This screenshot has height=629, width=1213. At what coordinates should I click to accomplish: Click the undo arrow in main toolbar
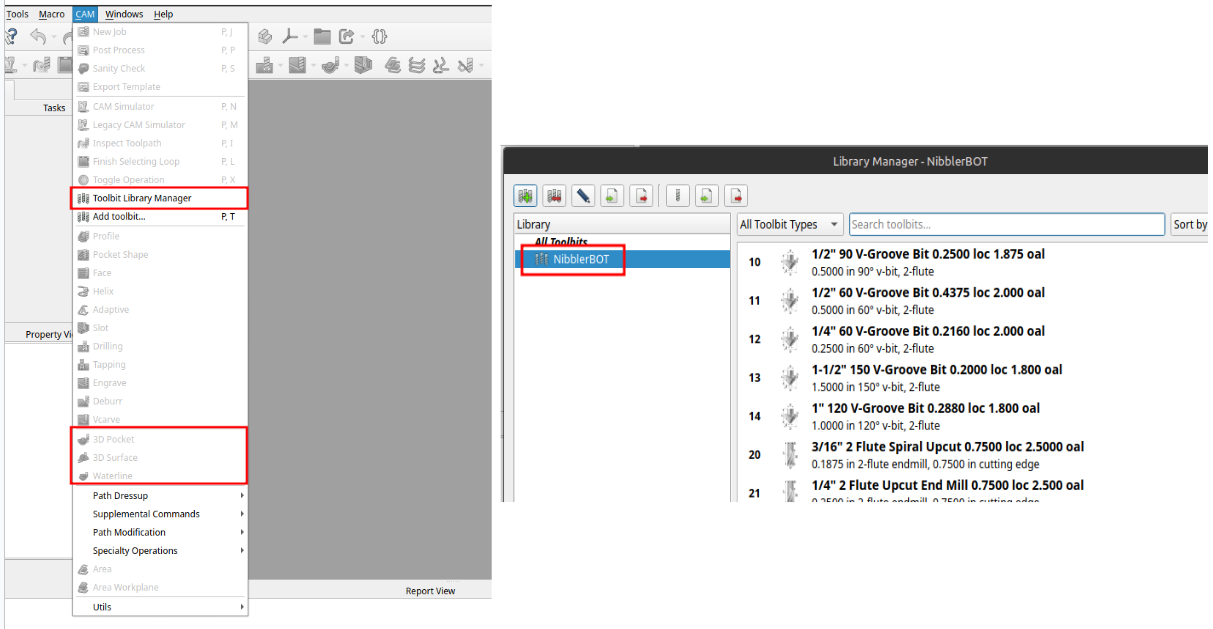[38, 37]
